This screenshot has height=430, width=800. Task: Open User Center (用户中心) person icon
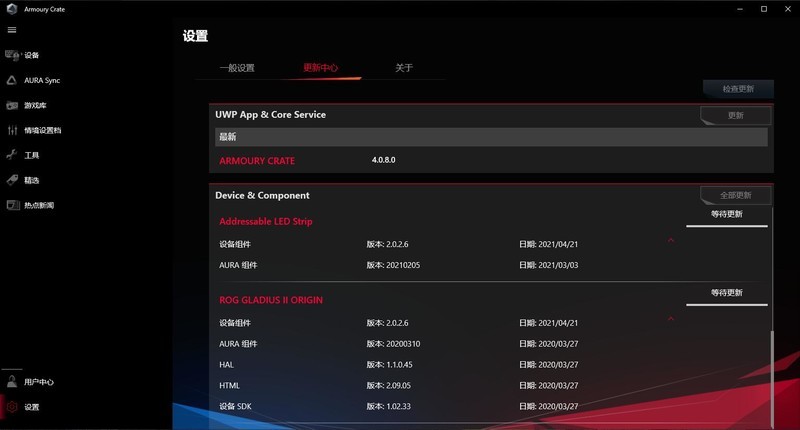pyautogui.click(x=12, y=381)
